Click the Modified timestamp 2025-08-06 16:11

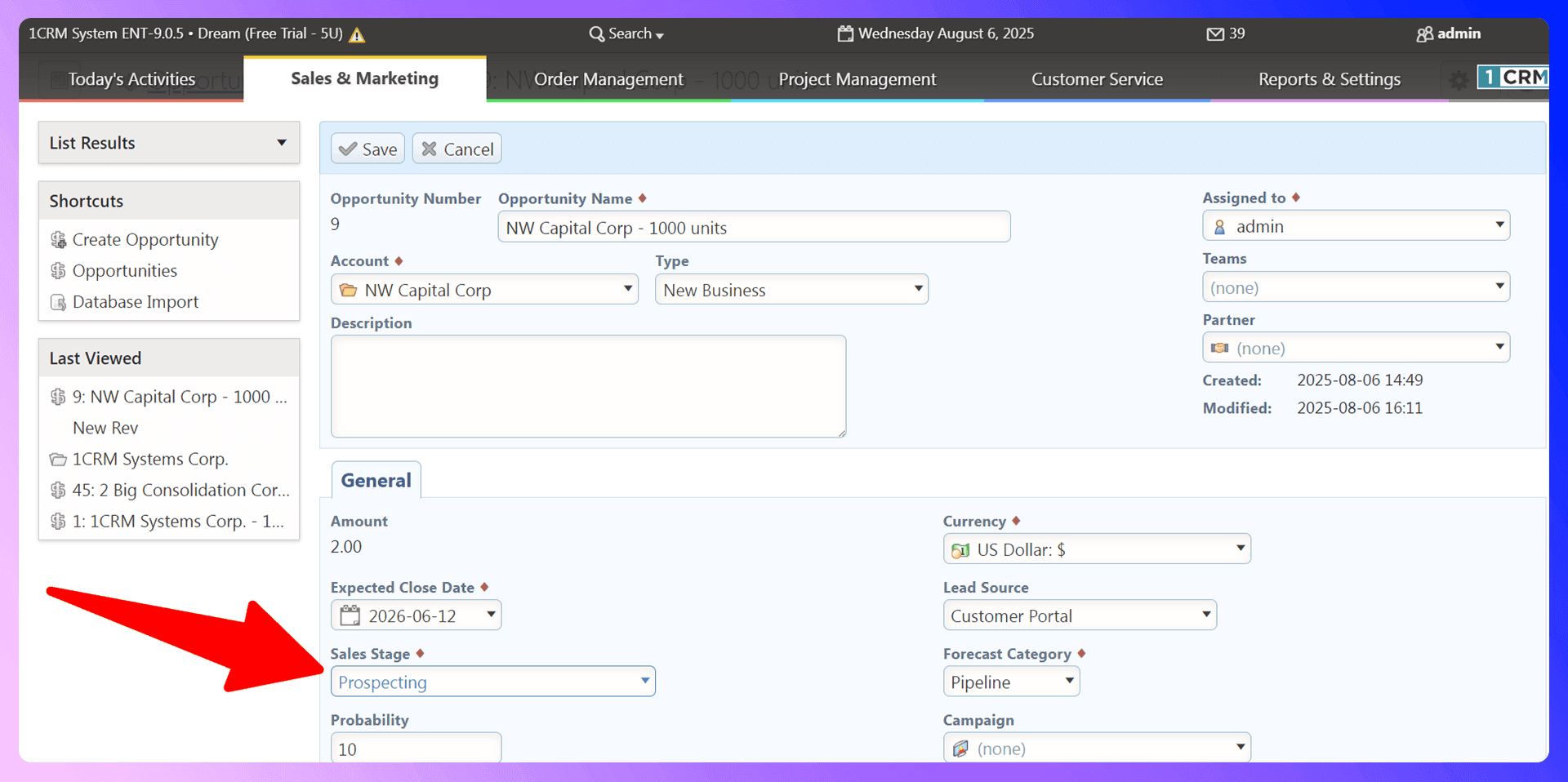tap(1360, 408)
